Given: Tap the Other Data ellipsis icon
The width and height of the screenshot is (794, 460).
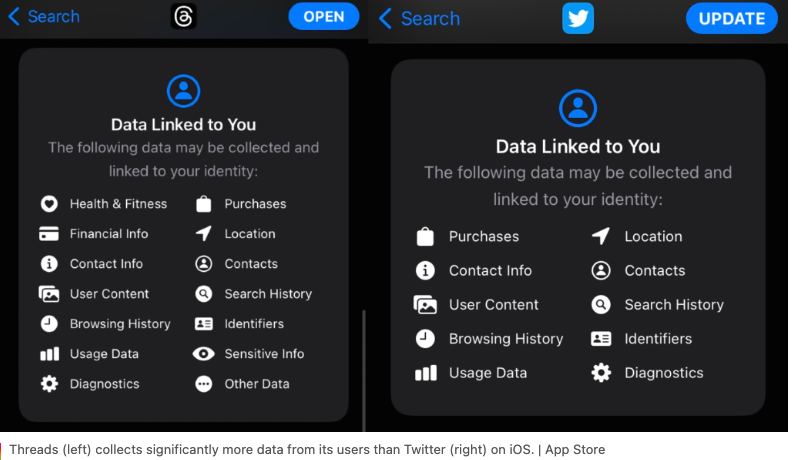Looking at the screenshot, I should [204, 384].
